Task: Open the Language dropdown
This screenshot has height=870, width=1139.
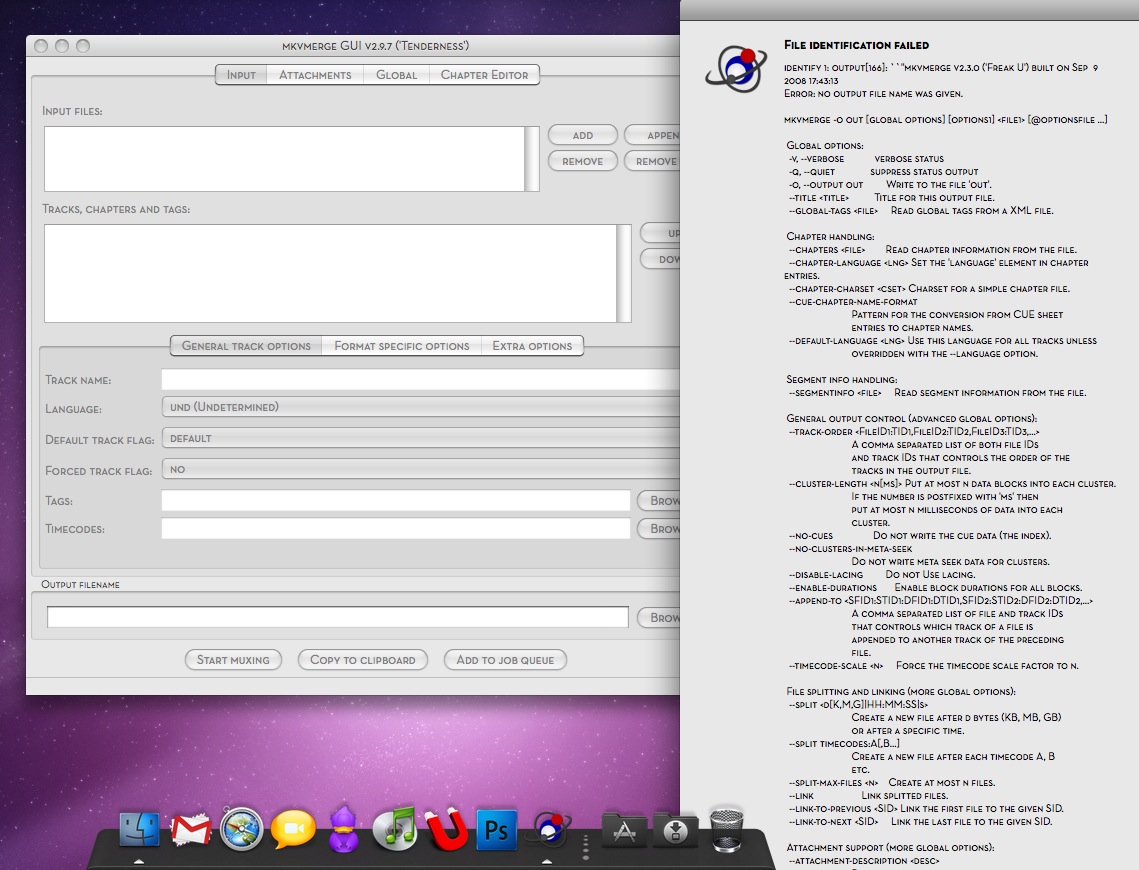Action: 421,407
